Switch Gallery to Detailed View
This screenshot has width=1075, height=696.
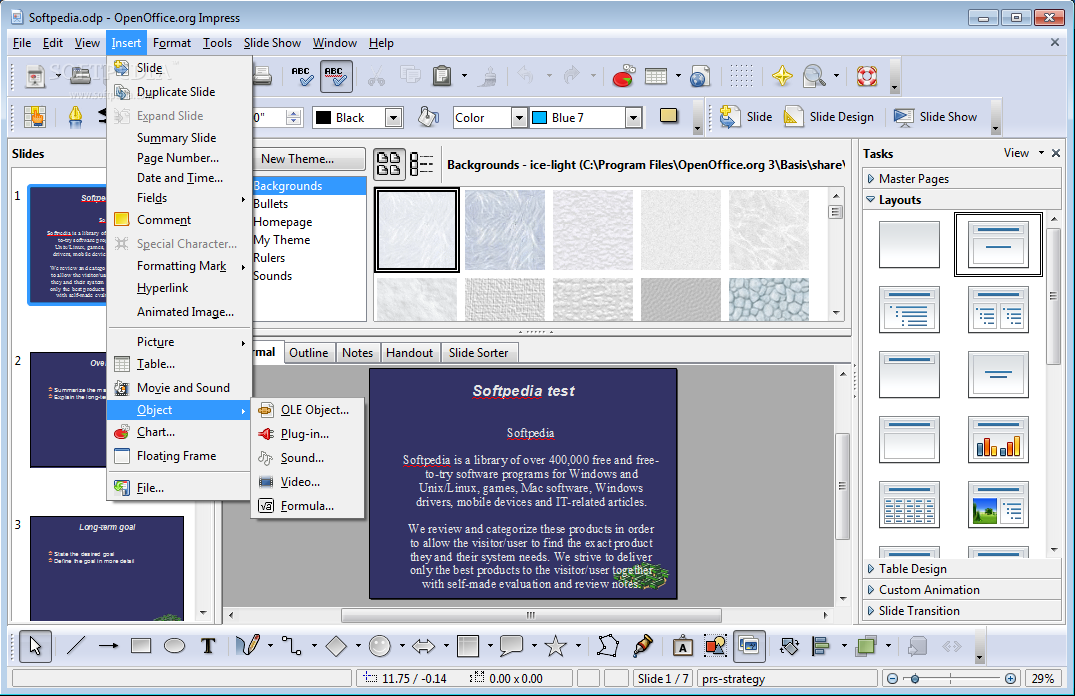tap(422, 164)
